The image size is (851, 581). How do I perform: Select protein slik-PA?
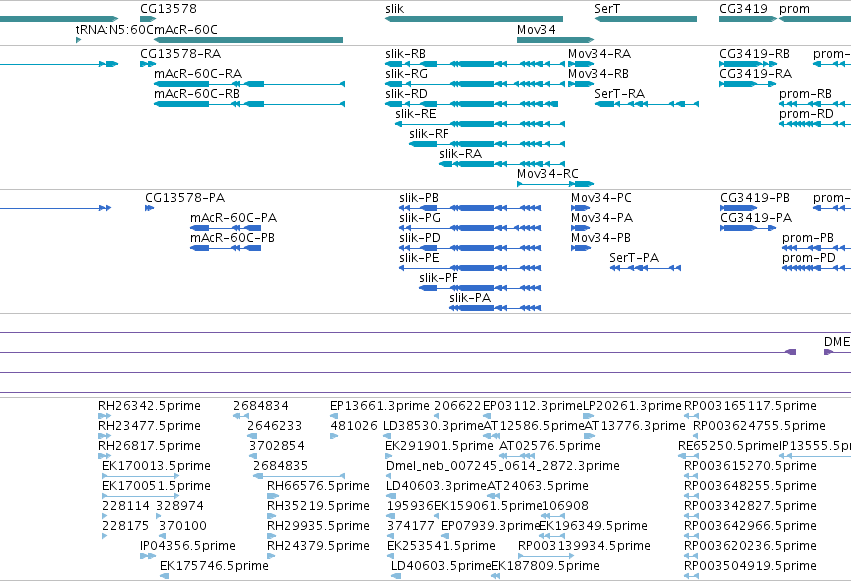tap(495, 308)
